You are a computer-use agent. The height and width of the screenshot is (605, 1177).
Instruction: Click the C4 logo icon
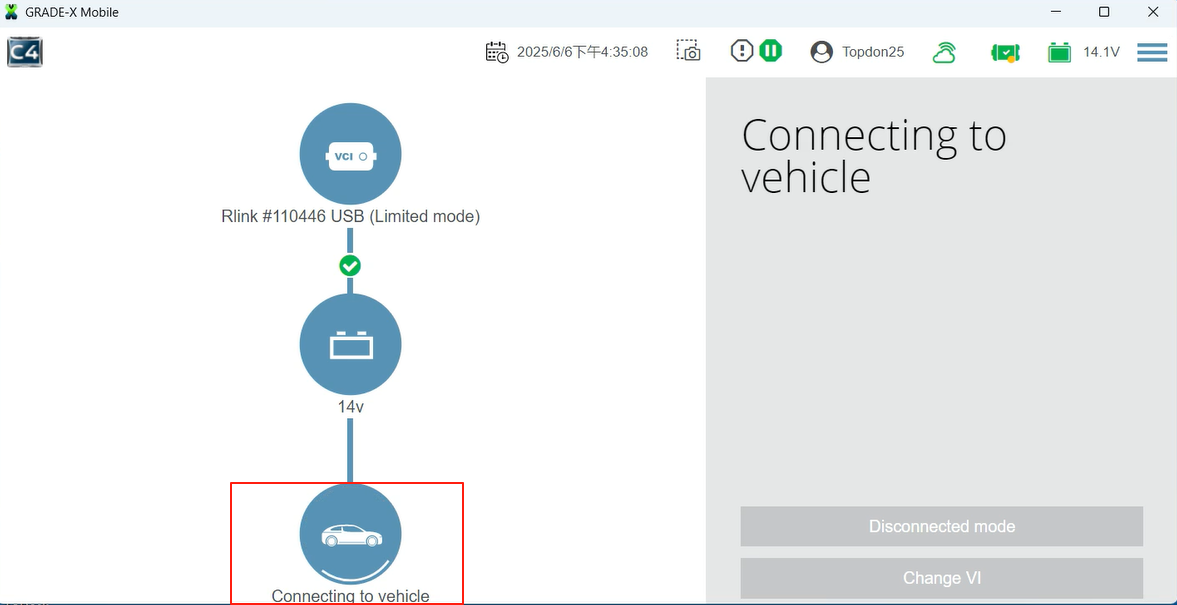[25, 52]
